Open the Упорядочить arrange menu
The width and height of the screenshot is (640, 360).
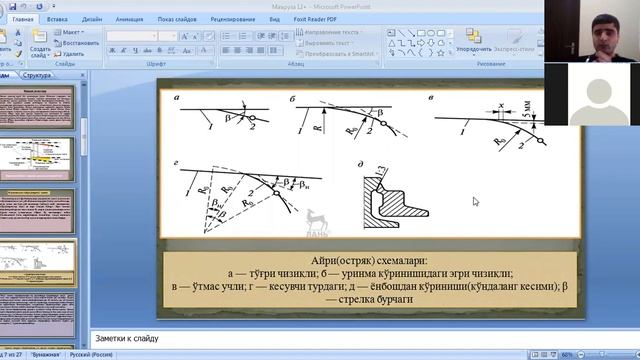pos(473,42)
